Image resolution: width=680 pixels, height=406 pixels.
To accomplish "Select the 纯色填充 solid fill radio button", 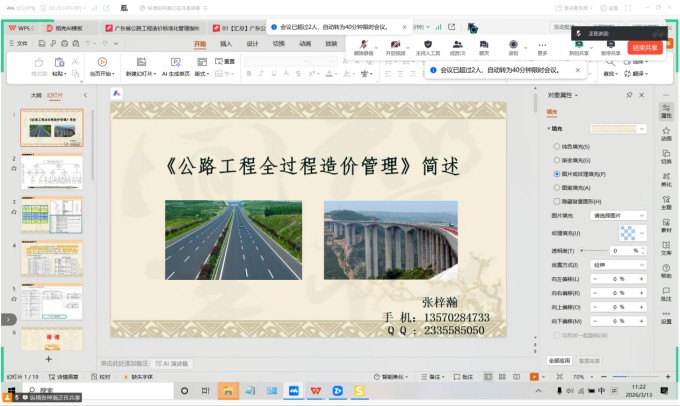I will tap(556, 146).
